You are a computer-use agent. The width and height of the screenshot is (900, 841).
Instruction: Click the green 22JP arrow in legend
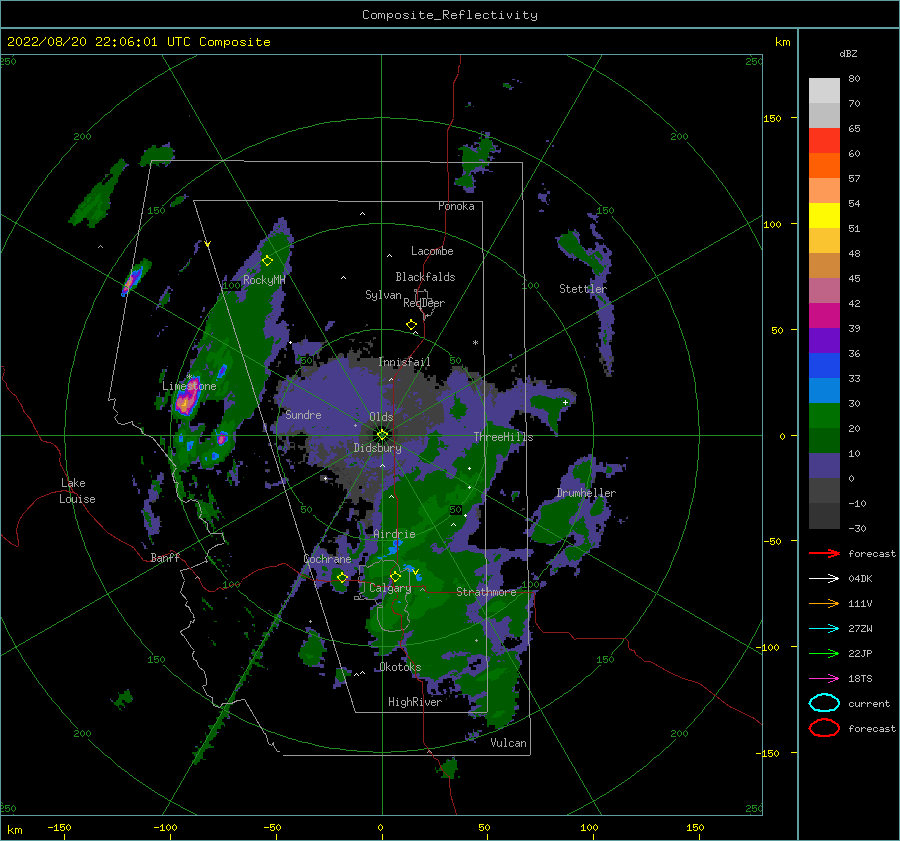[x=824, y=653]
